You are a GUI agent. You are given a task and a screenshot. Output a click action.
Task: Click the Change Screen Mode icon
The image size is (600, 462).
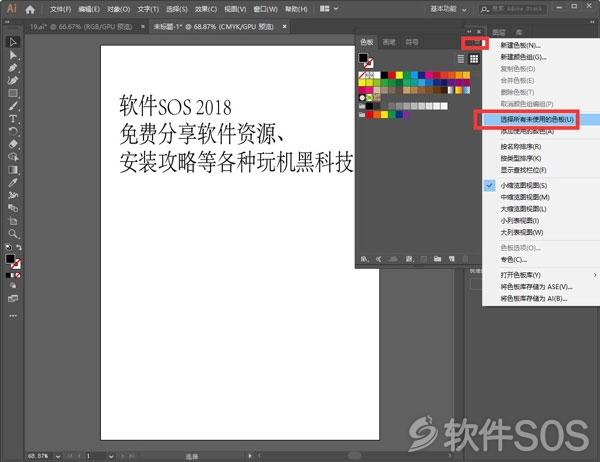click(x=13, y=299)
